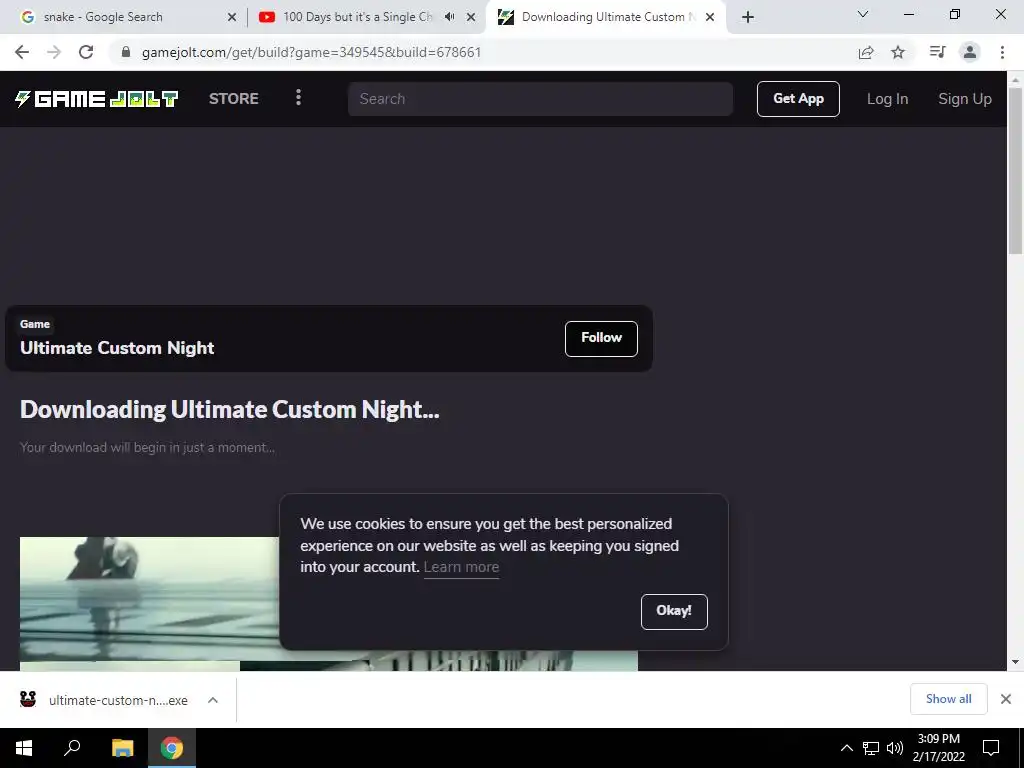Viewport: 1024px width, 768px height.
Task: Click the Game Jolt Search field
Action: pos(540,99)
